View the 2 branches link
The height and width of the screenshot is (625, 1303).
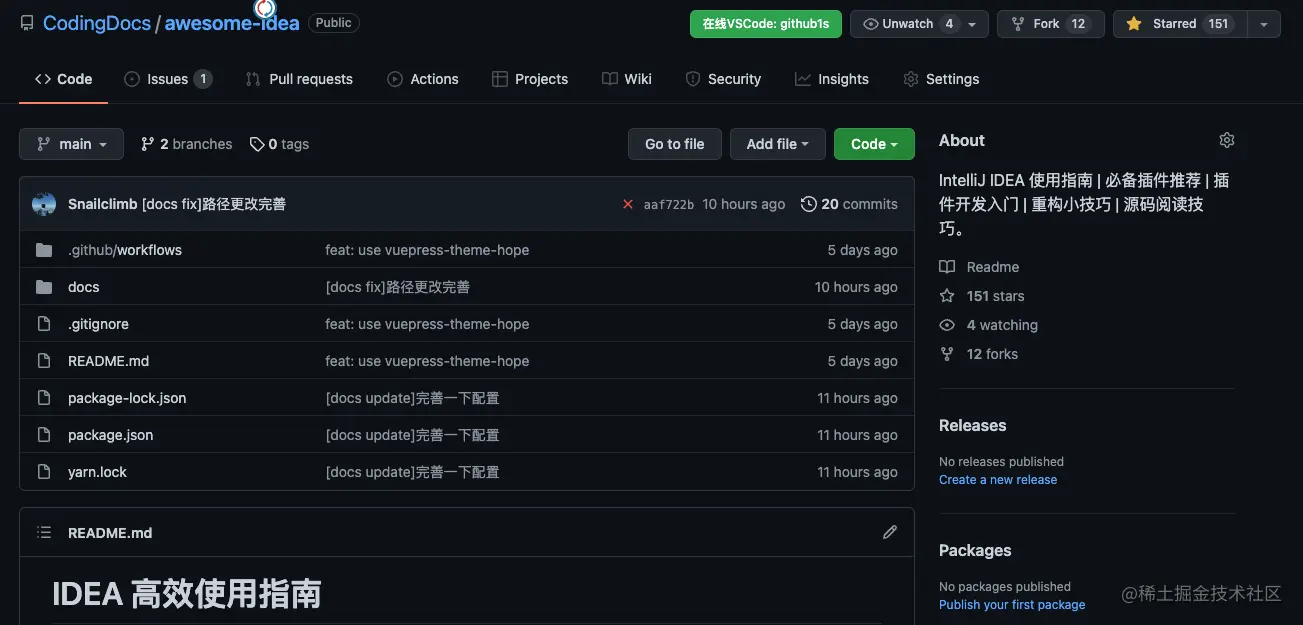tap(186, 144)
